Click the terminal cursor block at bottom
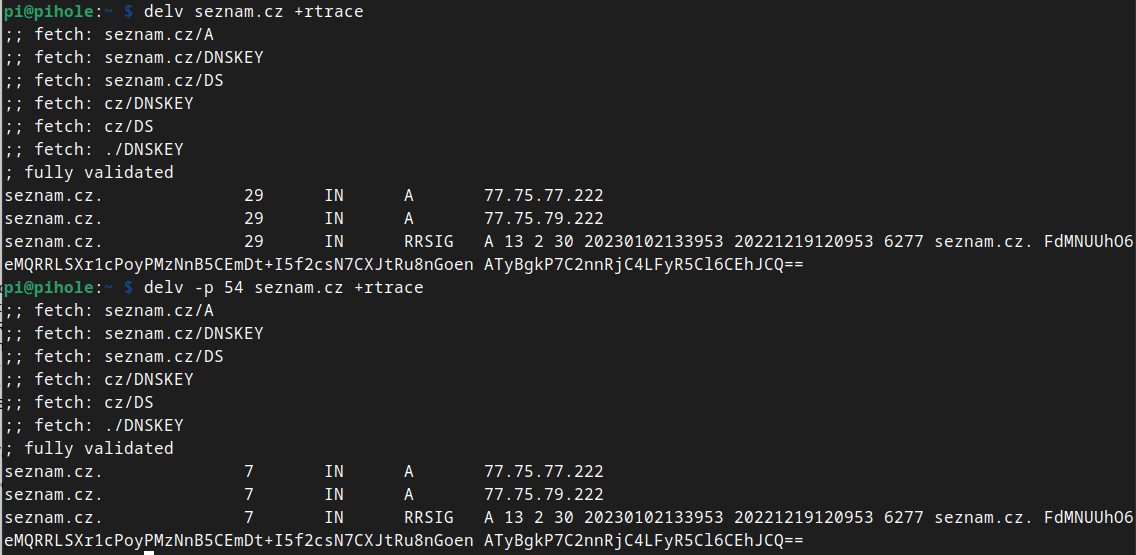The width and height of the screenshot is (1136, 555). tap(149, 551)
